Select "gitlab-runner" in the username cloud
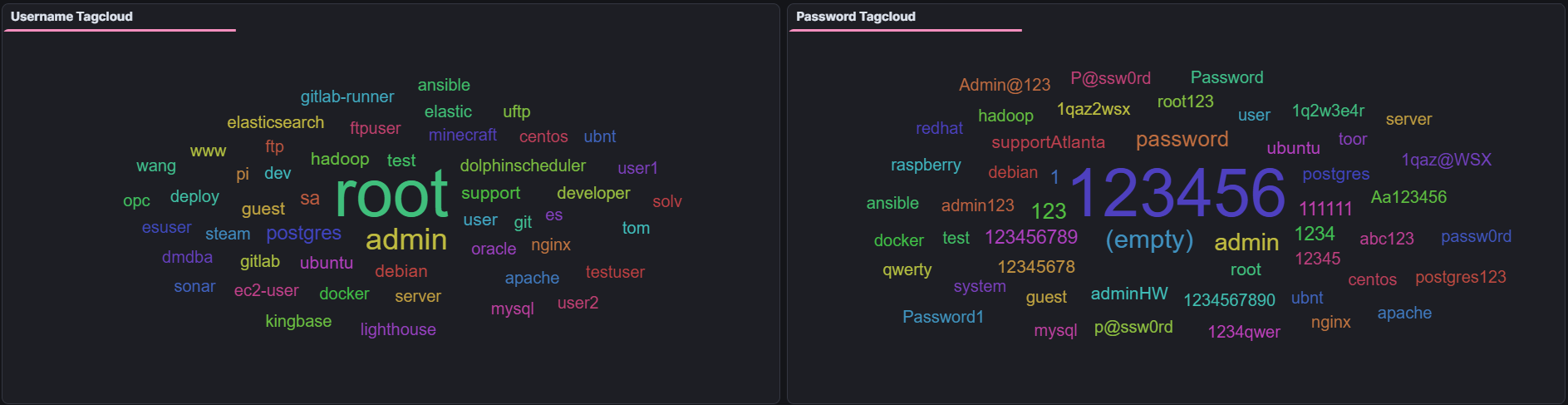This screenshot has width=1568, height=405. (347, 96)
